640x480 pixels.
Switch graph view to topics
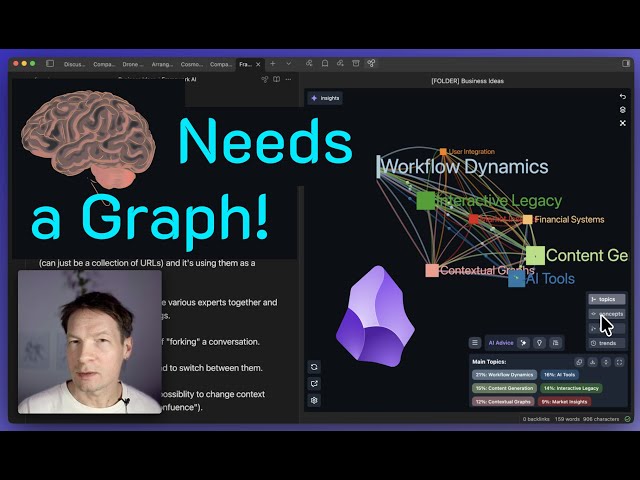607,299
